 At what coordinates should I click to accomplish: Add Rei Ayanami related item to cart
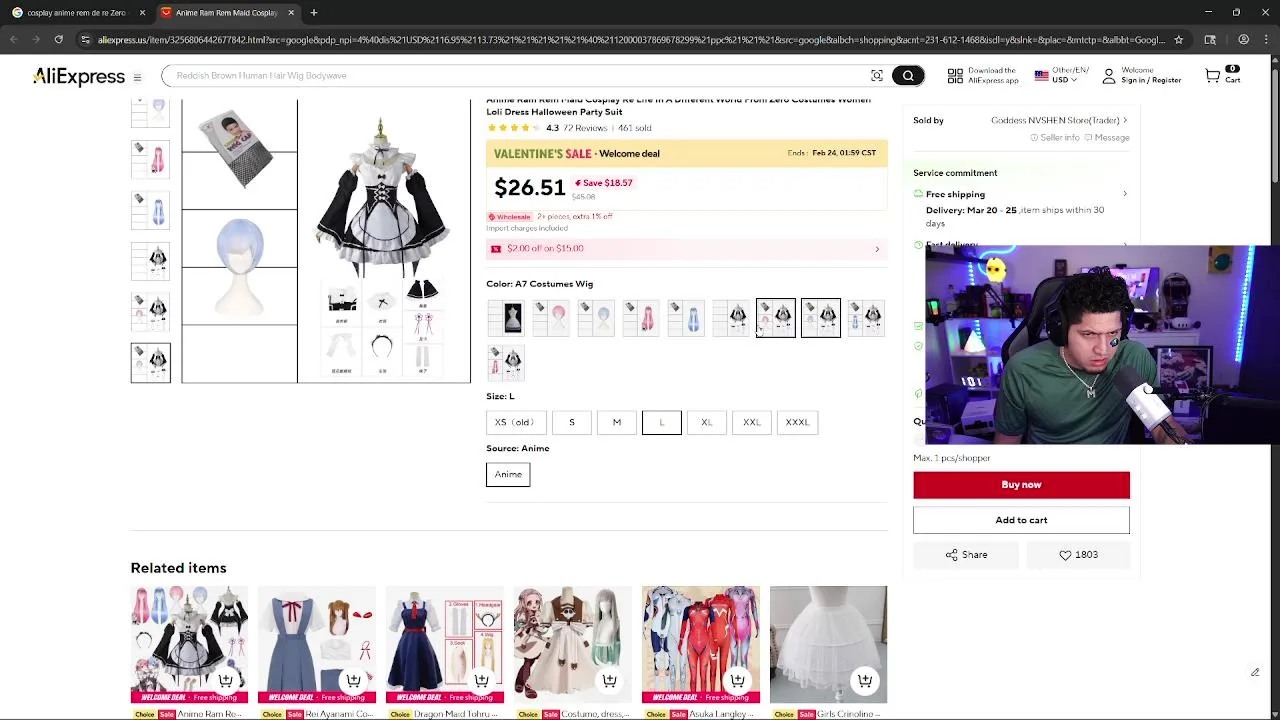353,681
